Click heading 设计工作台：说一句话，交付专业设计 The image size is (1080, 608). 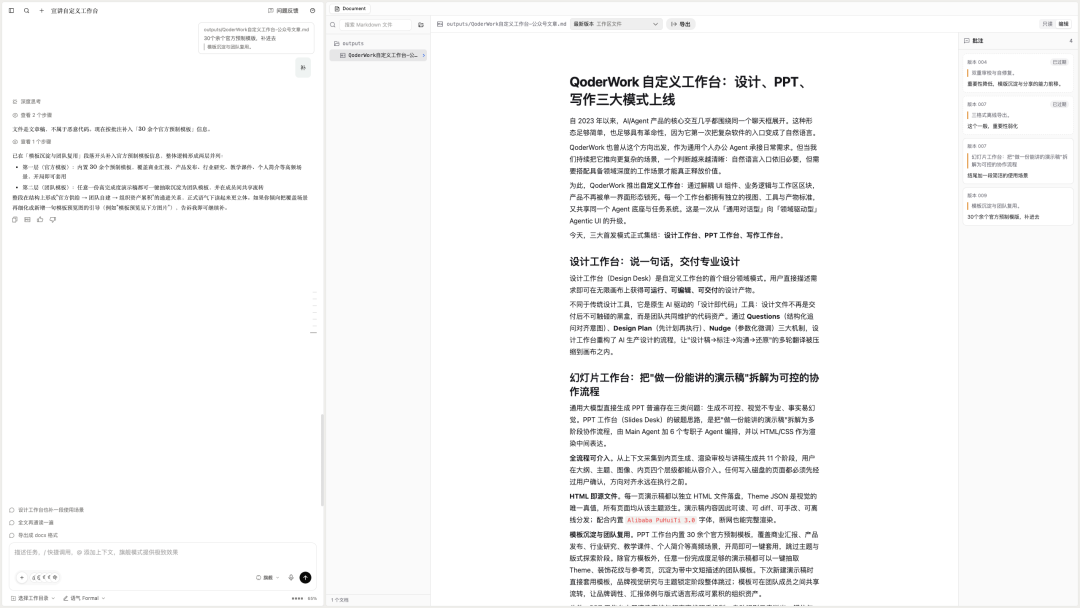(654, 262)
